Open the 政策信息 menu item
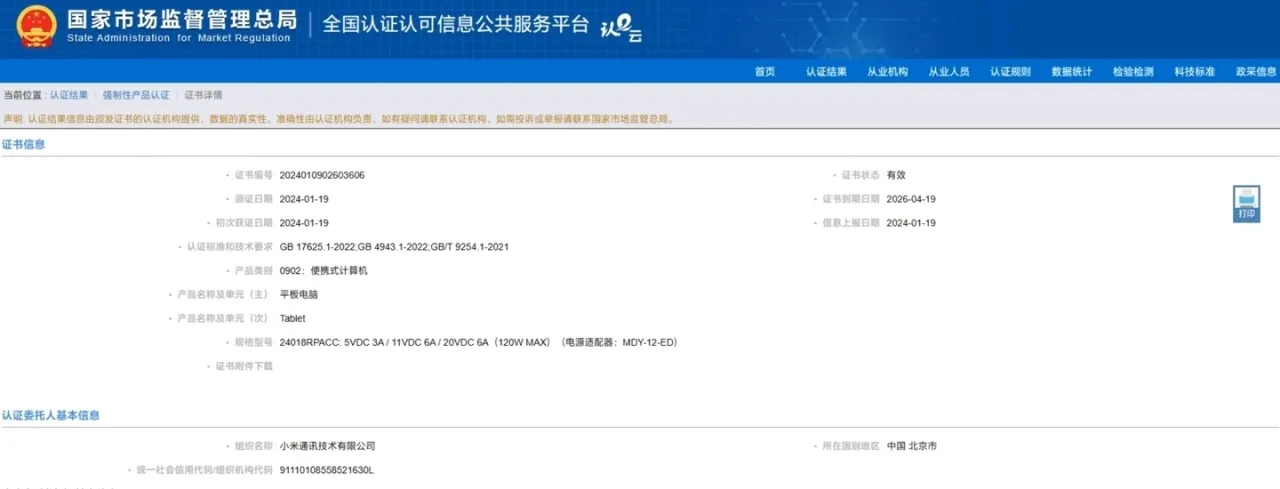The image size is (1280, 489). (x=1256, y=72)
